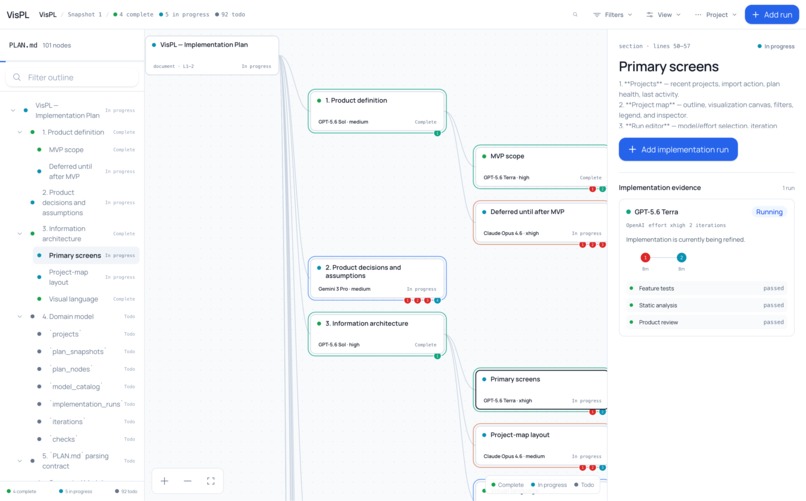Click the 1. Product definition canvas node

377,111
